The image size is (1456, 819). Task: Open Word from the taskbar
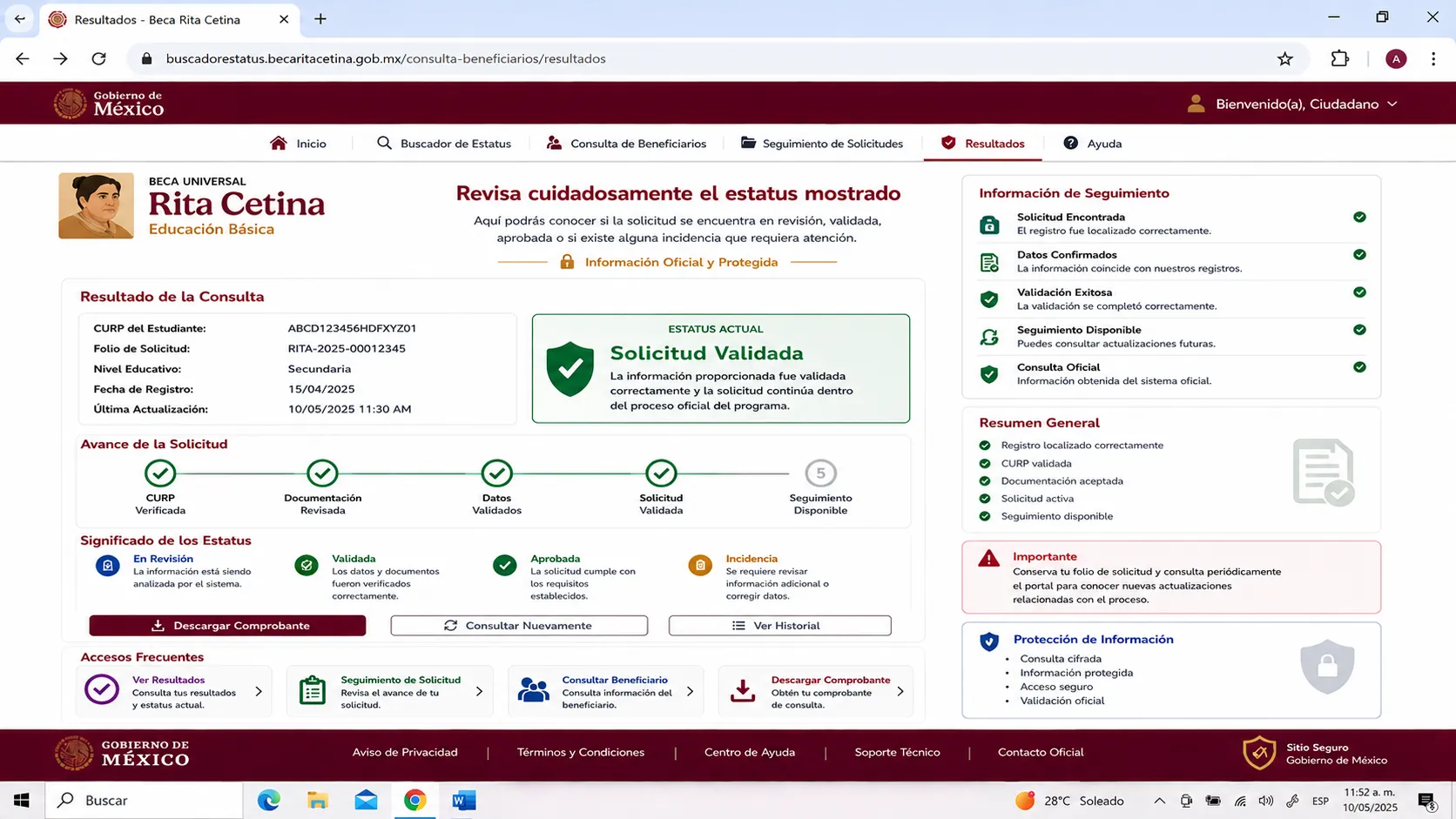pos(464,800)
